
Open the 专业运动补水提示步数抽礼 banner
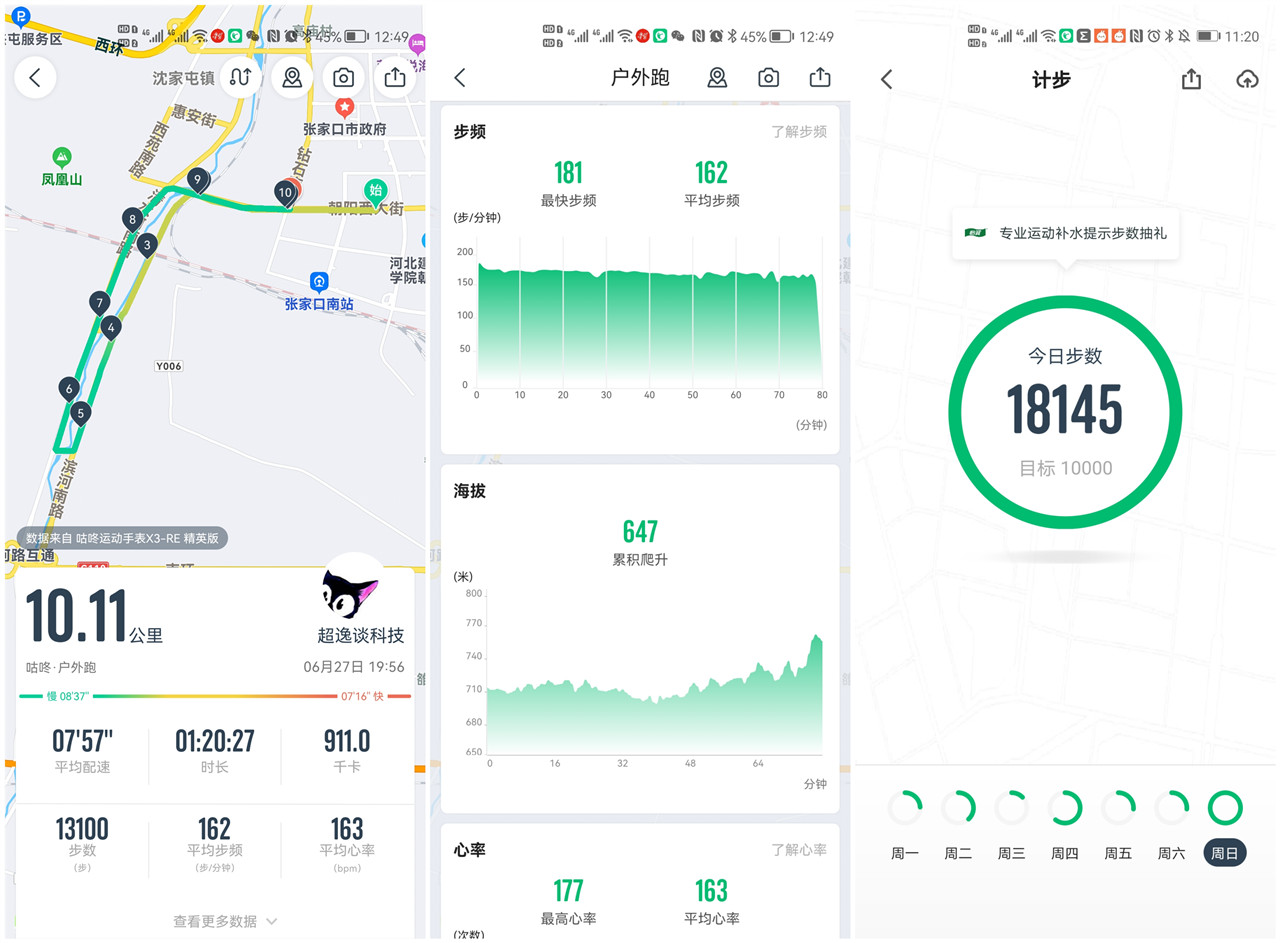1065,233
